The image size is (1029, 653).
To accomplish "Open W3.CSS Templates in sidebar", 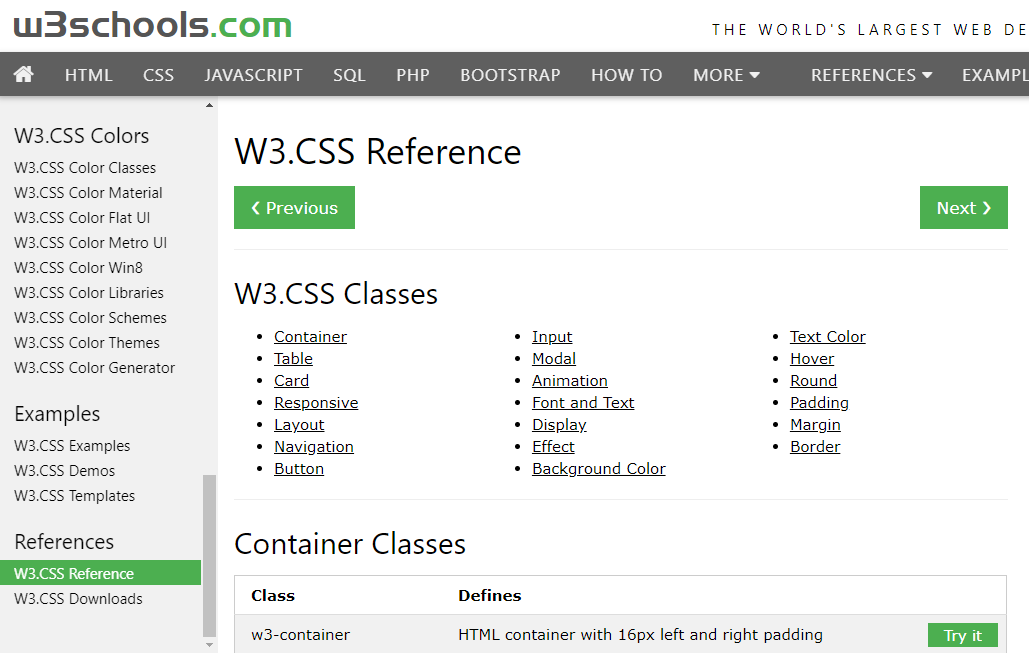I will pos(74,496).
